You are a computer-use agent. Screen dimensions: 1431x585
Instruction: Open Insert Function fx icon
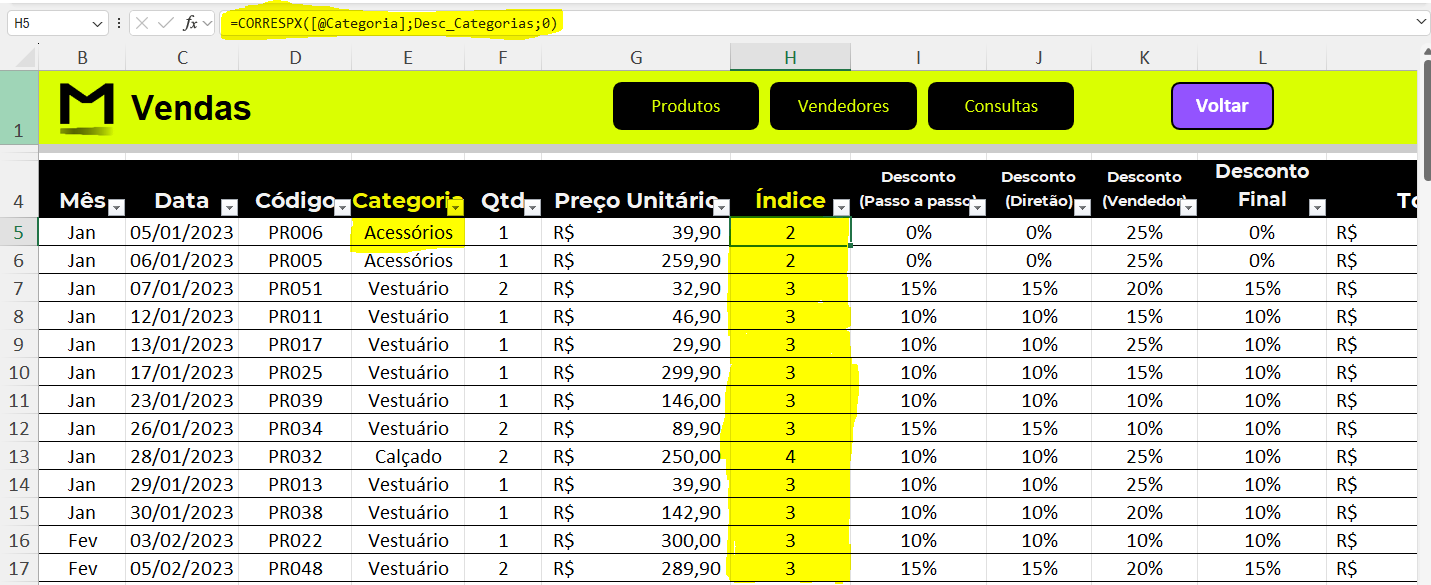[x=190, y=23]
